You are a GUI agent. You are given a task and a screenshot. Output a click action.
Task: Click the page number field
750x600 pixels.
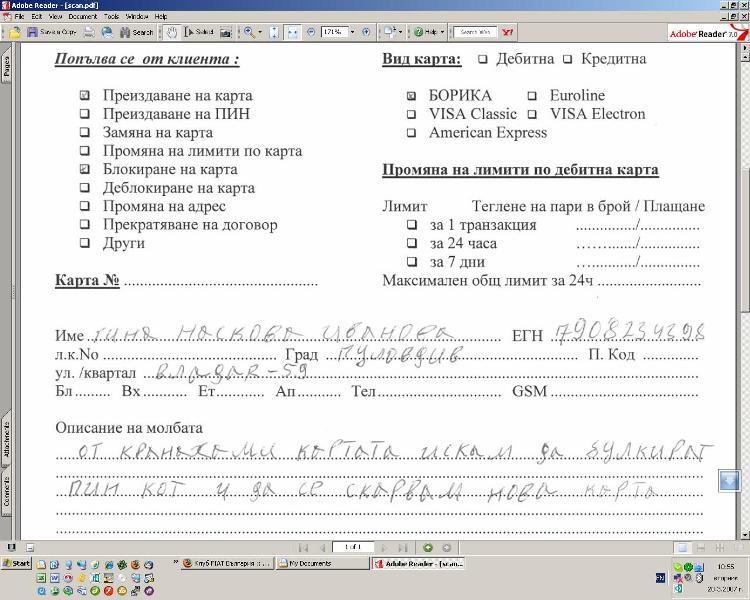351,548
